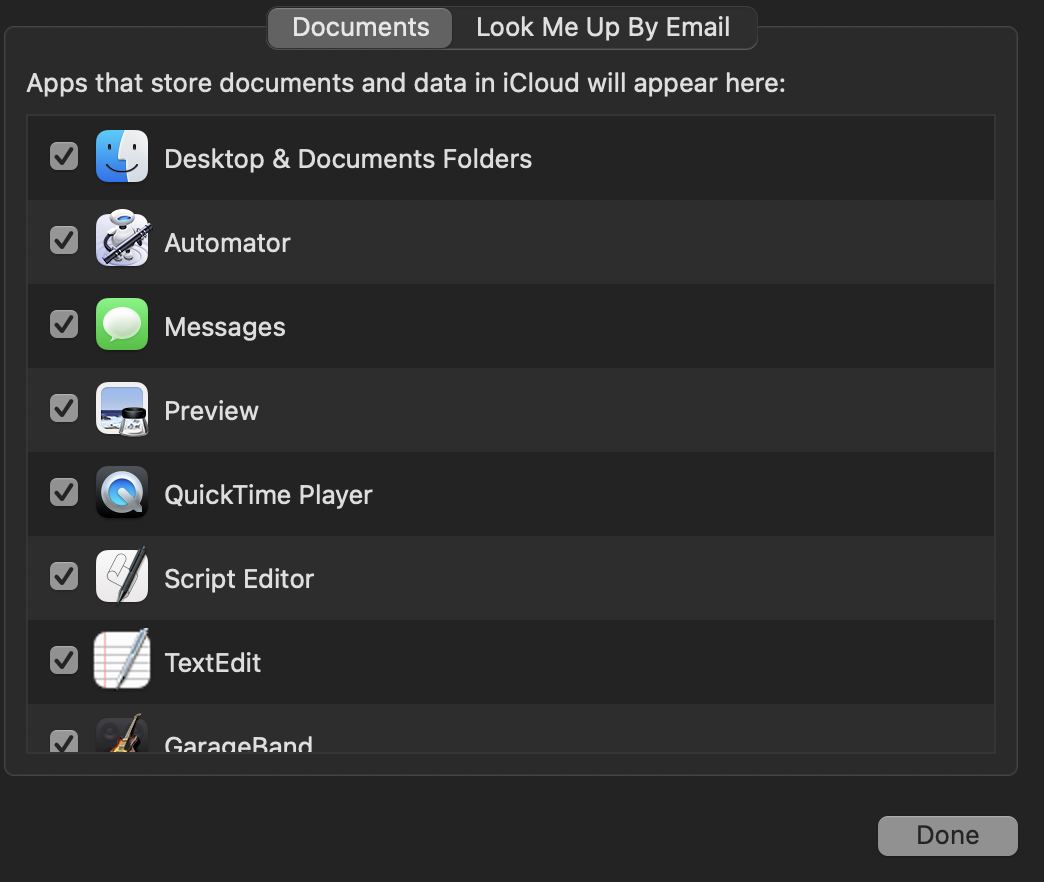1044x882 pixels.
Task: Click the Script Editor label
Action: (x=239, y=578)
